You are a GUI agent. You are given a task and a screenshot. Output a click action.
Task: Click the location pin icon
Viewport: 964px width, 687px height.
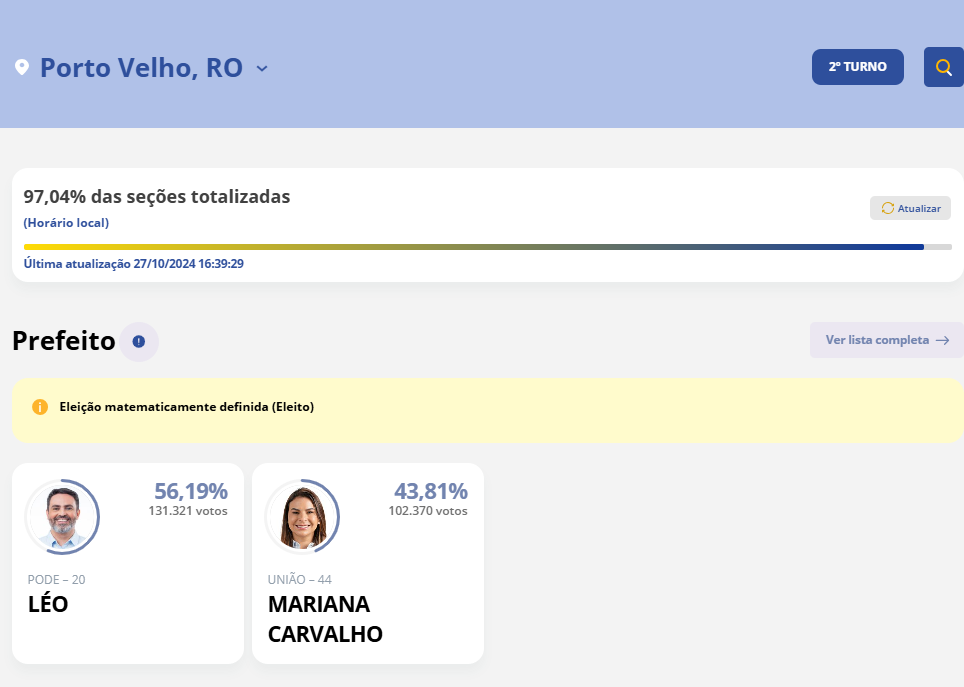(22, 68)
